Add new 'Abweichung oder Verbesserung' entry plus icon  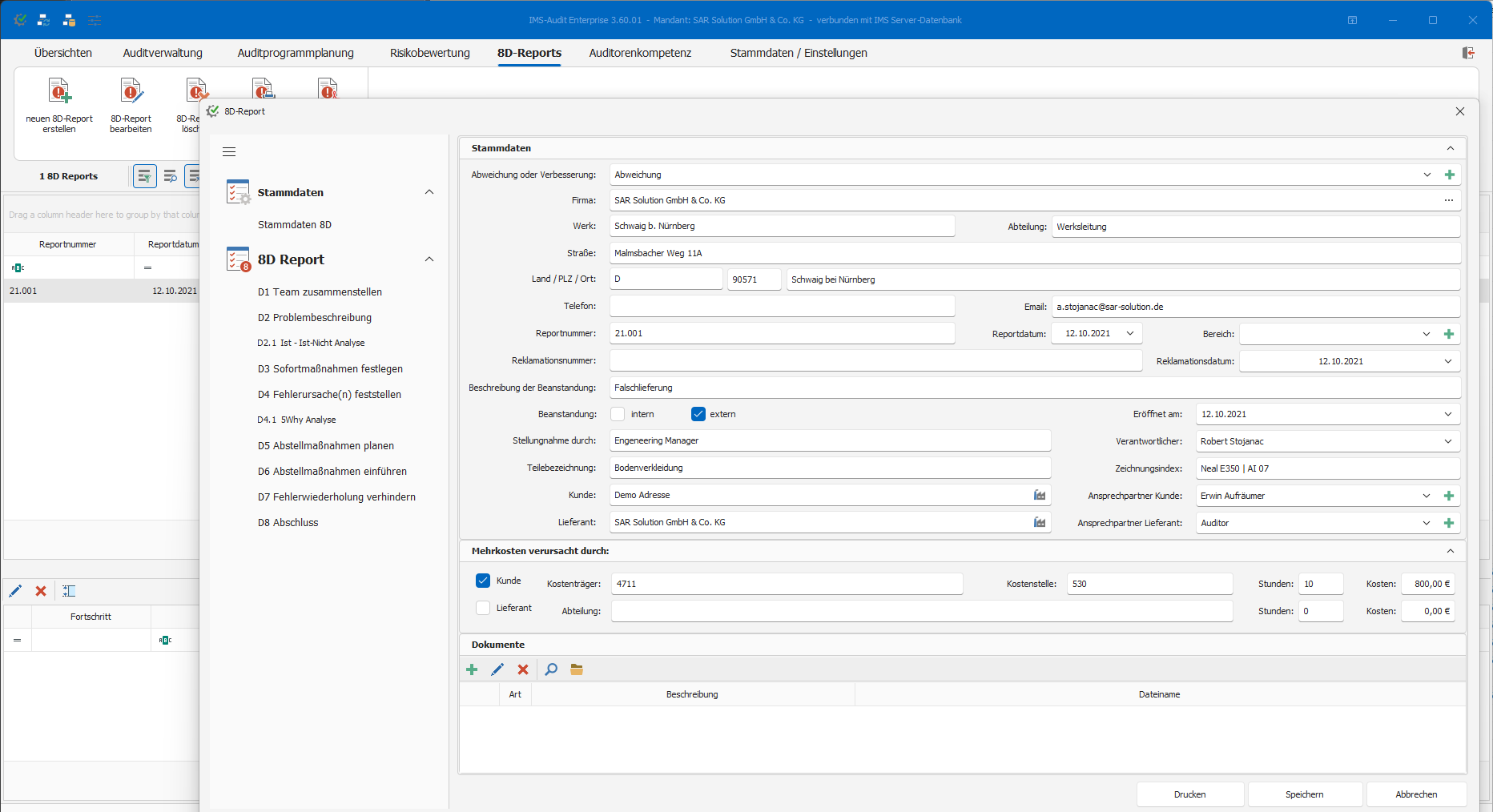click(1449, 175)
